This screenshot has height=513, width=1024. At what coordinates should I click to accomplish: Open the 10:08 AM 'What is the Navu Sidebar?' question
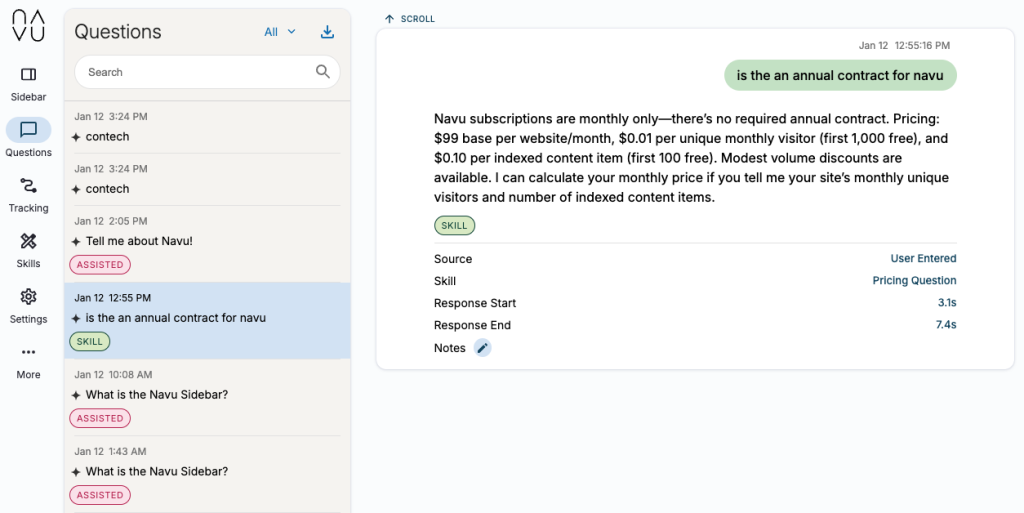pos(156,394)
